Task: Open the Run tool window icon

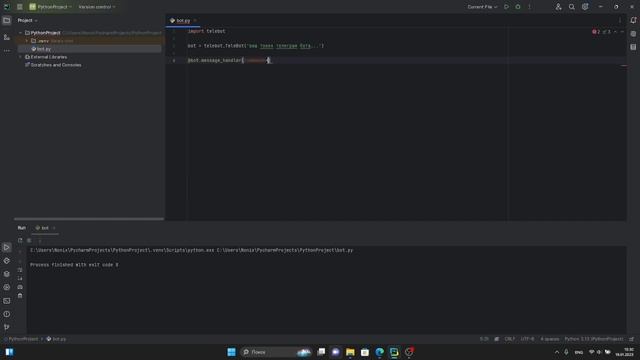Action: point(7,247)
